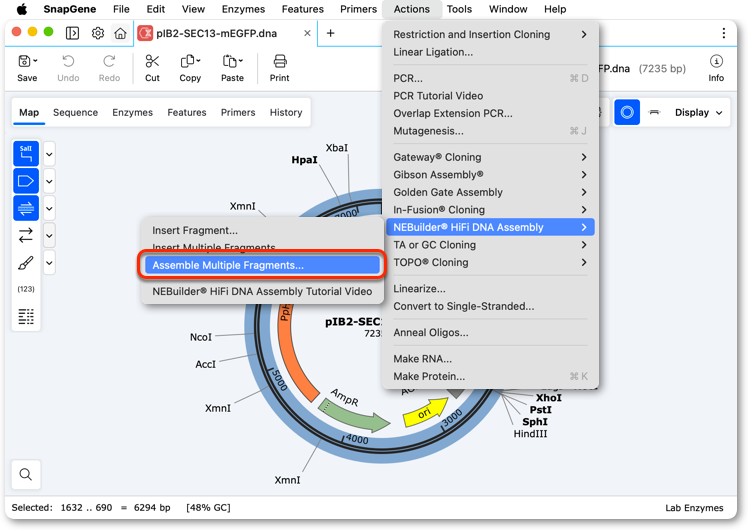Viewport: 748px width, 530px height.
Task: Select the feature color brush icon
Action: coord(26,262)
